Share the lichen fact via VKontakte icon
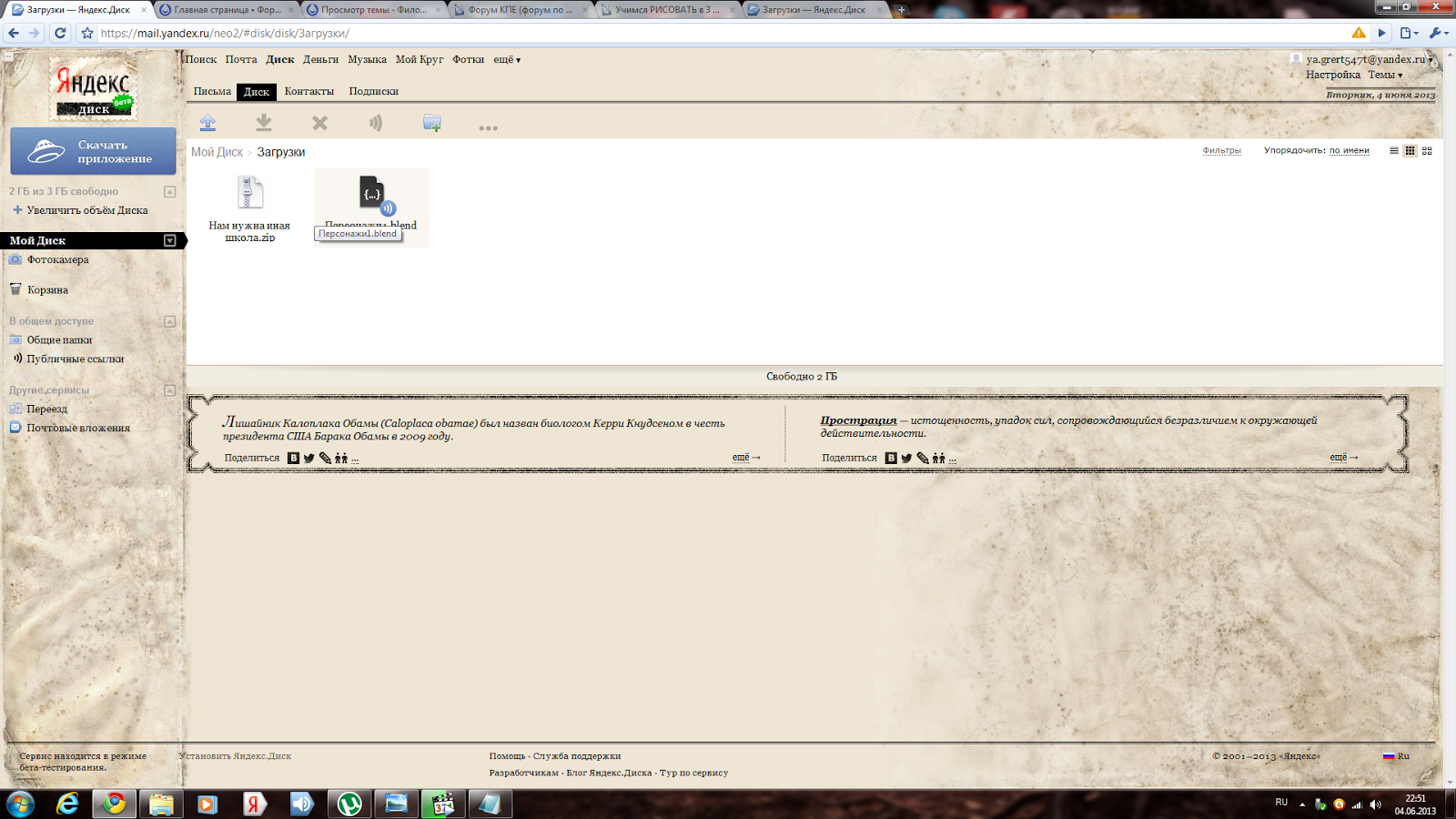This screenshot has width=1456, height=819. click(x=293, y=458)
